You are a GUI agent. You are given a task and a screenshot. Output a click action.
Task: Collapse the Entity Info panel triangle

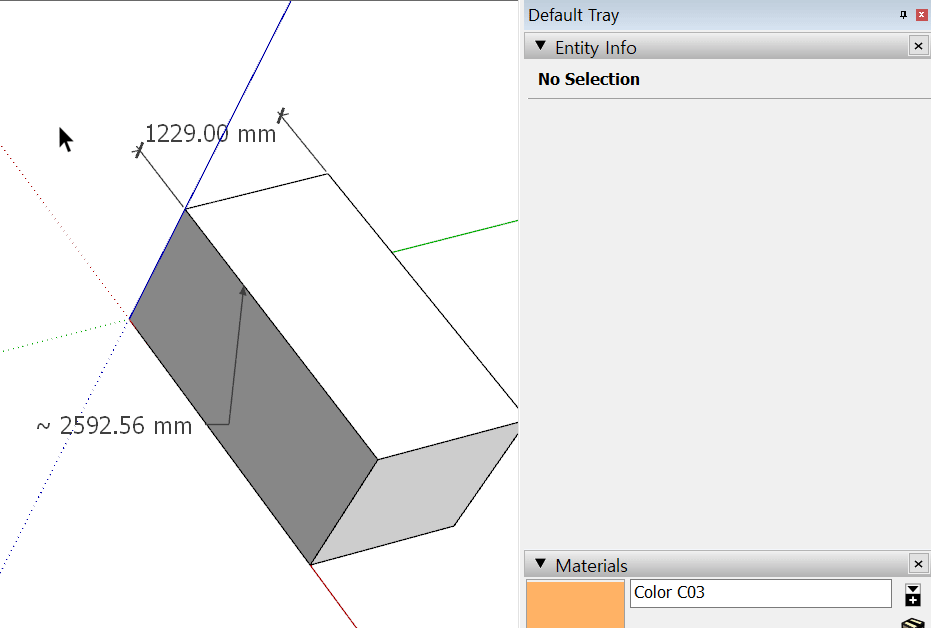(x=540, y=46)
